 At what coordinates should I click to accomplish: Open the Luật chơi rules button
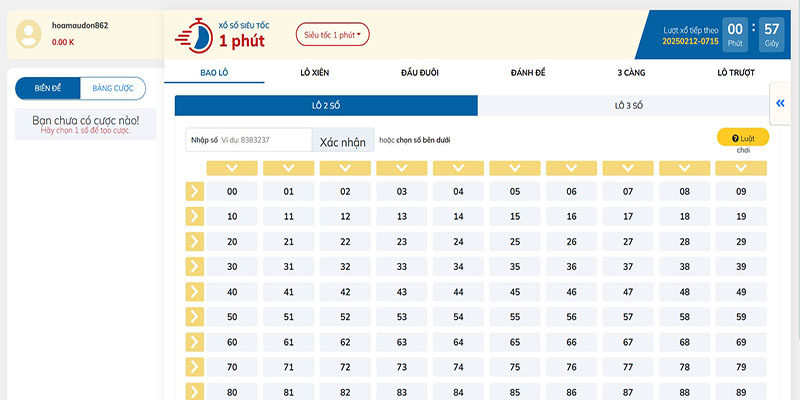[743, 138]
